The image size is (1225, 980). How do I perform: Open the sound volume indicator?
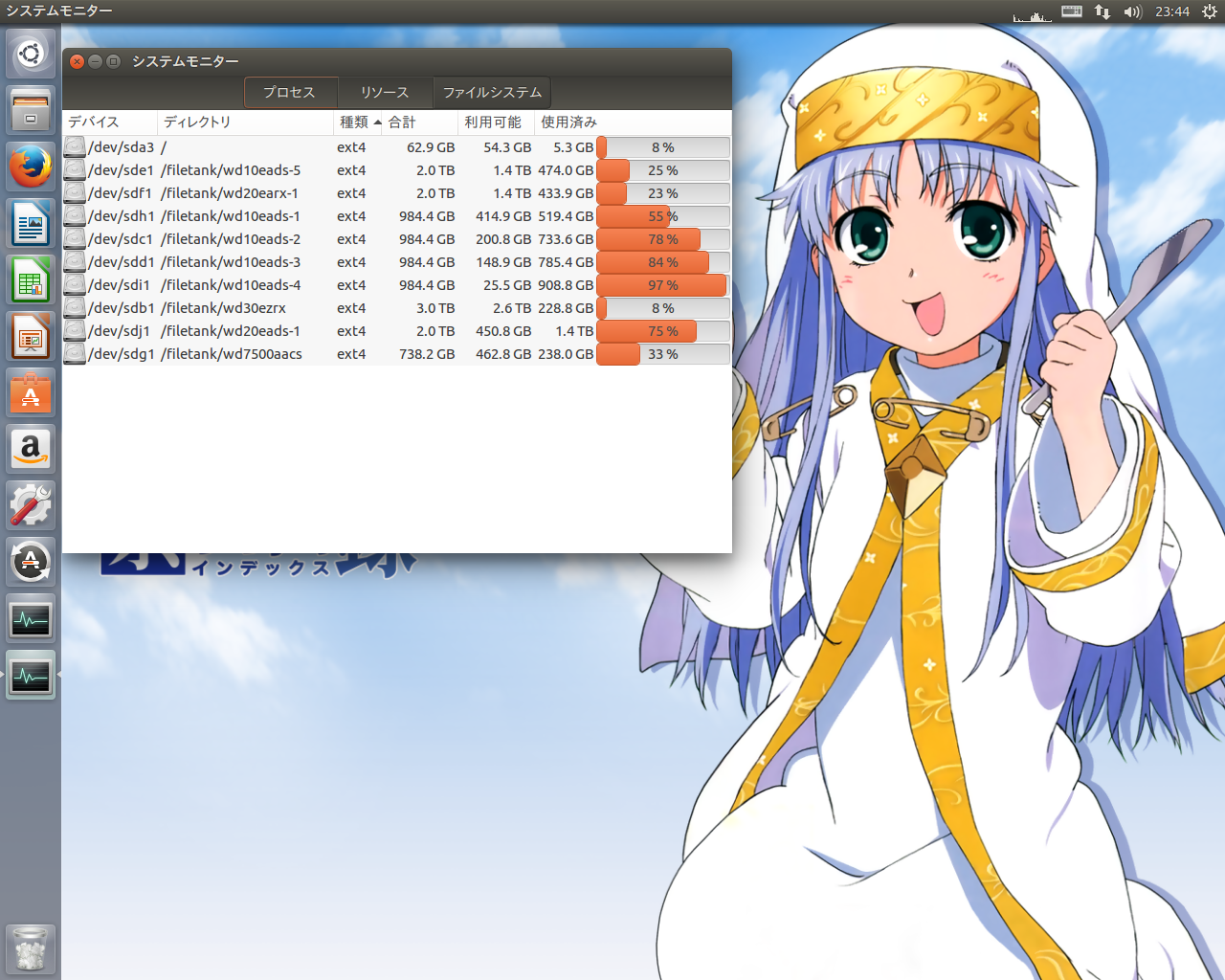[x=1133, y=11]
